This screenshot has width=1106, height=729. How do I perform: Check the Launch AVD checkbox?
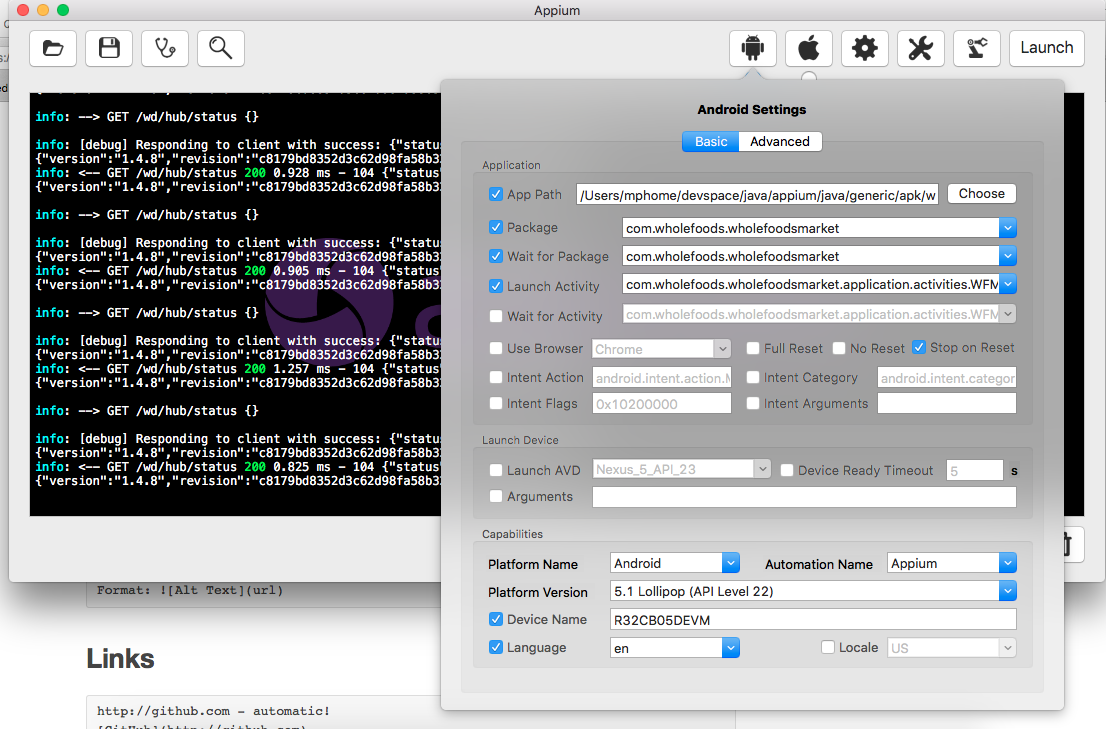pos(496,470)
